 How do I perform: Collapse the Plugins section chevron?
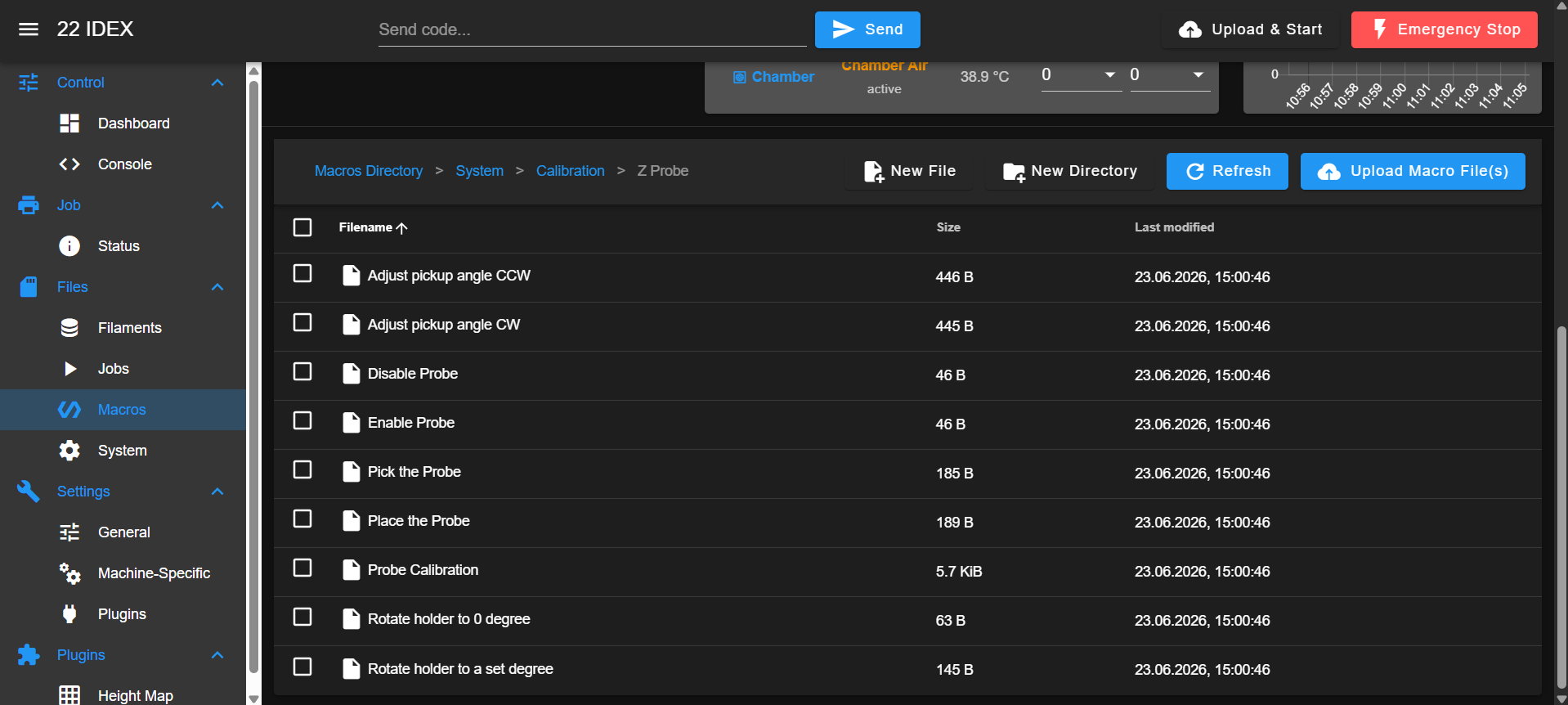point(217,655)
